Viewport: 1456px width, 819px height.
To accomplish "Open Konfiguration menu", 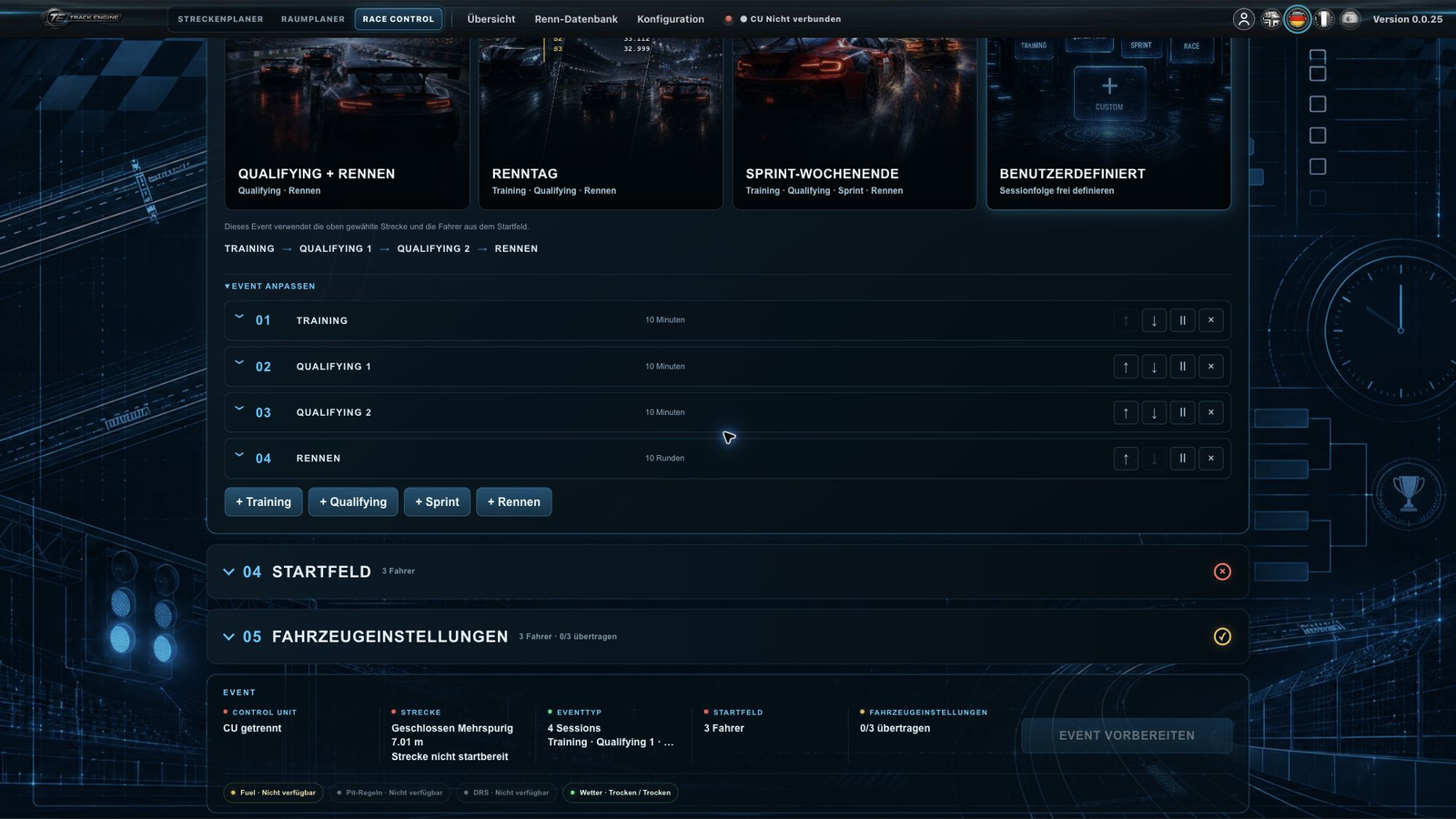I will tap(671, 19).
